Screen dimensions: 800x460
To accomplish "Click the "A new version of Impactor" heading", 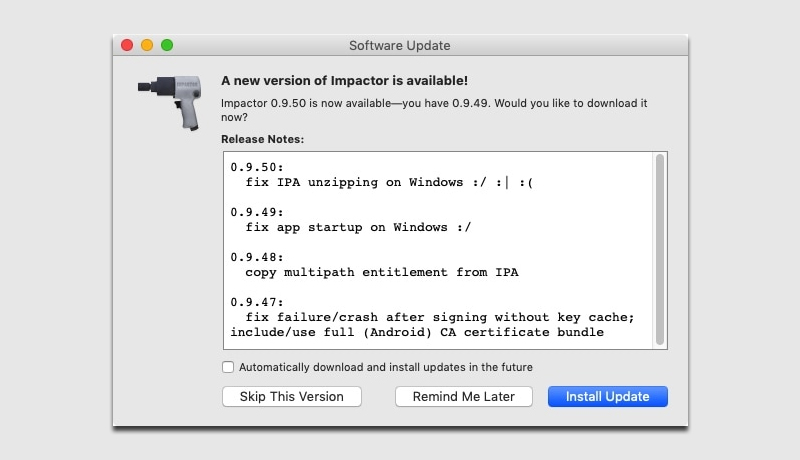I will point(344,80).
